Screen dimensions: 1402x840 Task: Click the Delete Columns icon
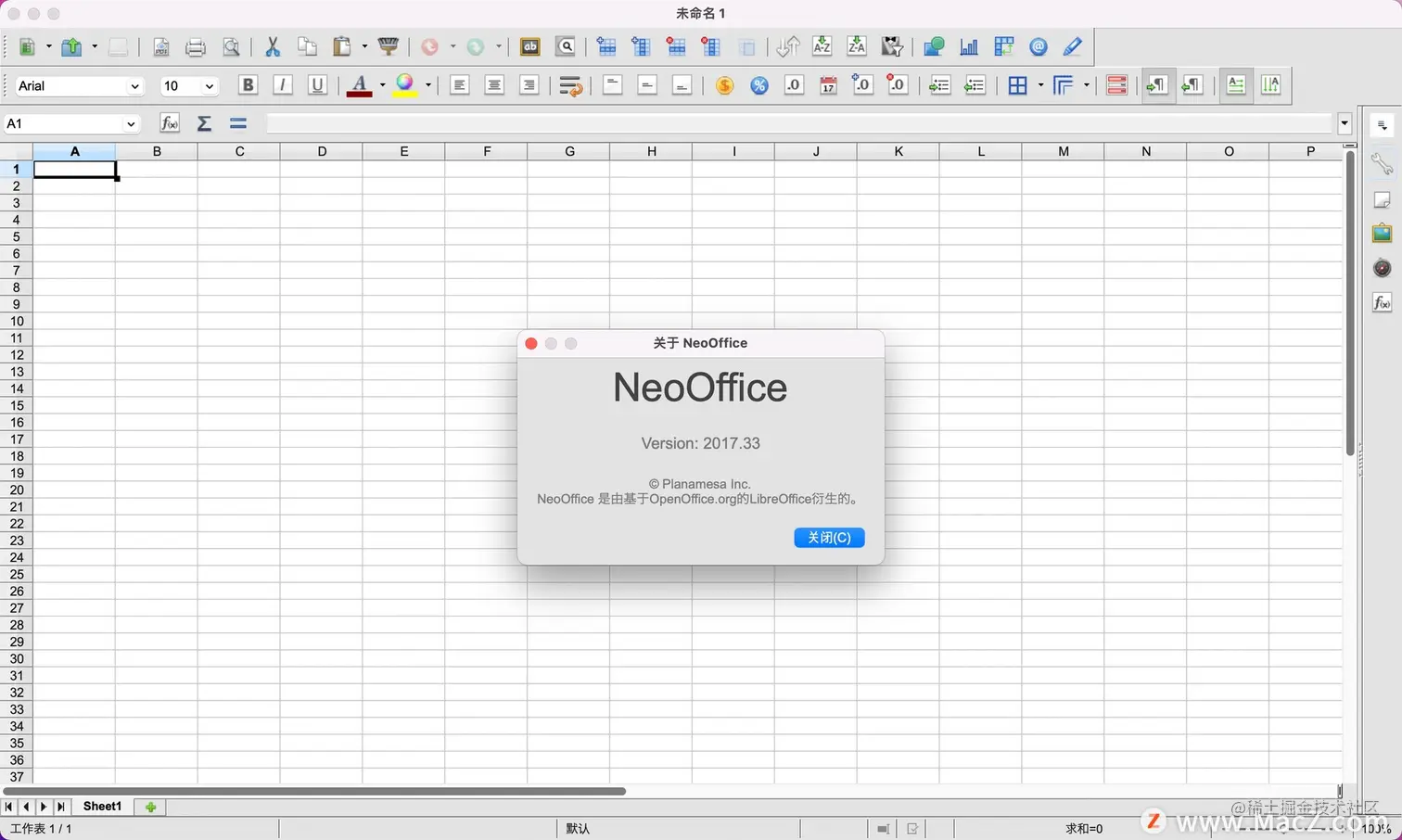point(711,46)
